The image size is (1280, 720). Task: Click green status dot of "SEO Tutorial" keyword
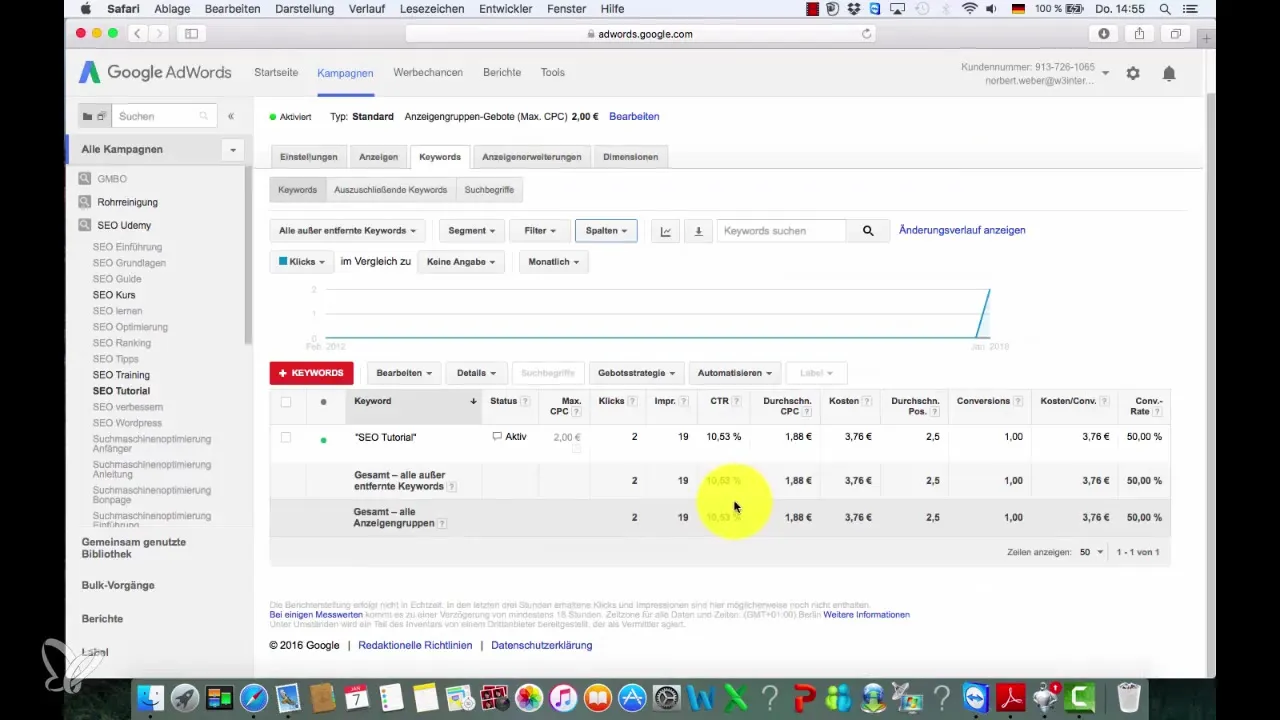coord(323,439)
